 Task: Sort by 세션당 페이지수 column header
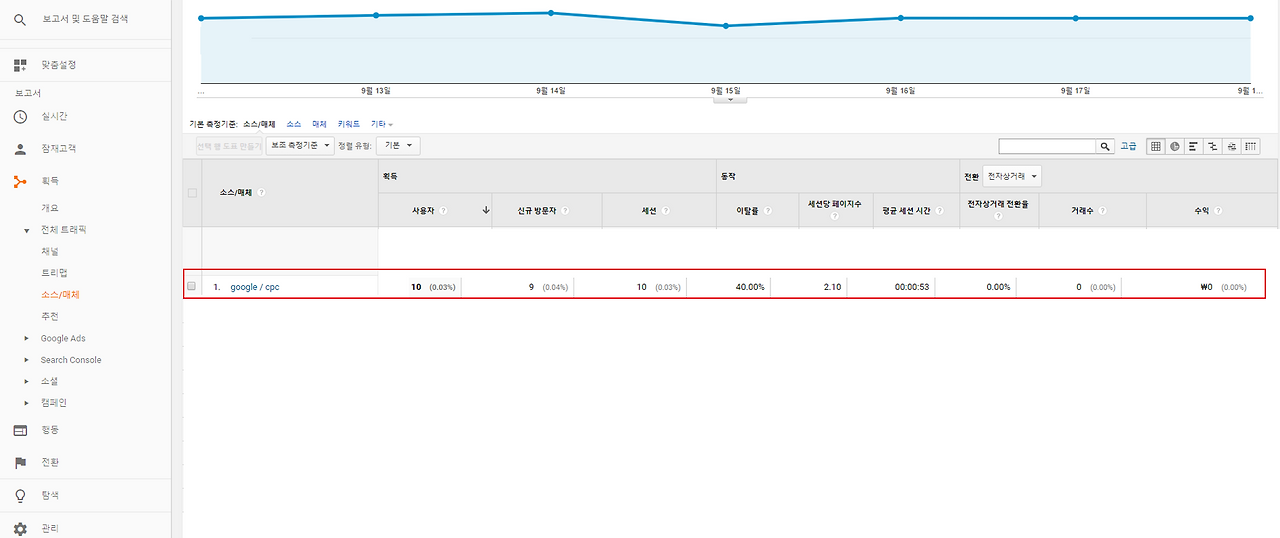[x=835, y=204]
